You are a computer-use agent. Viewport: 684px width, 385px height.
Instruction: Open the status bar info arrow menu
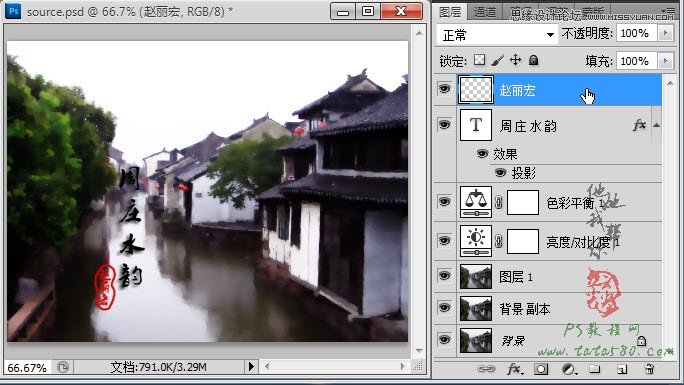251,367
